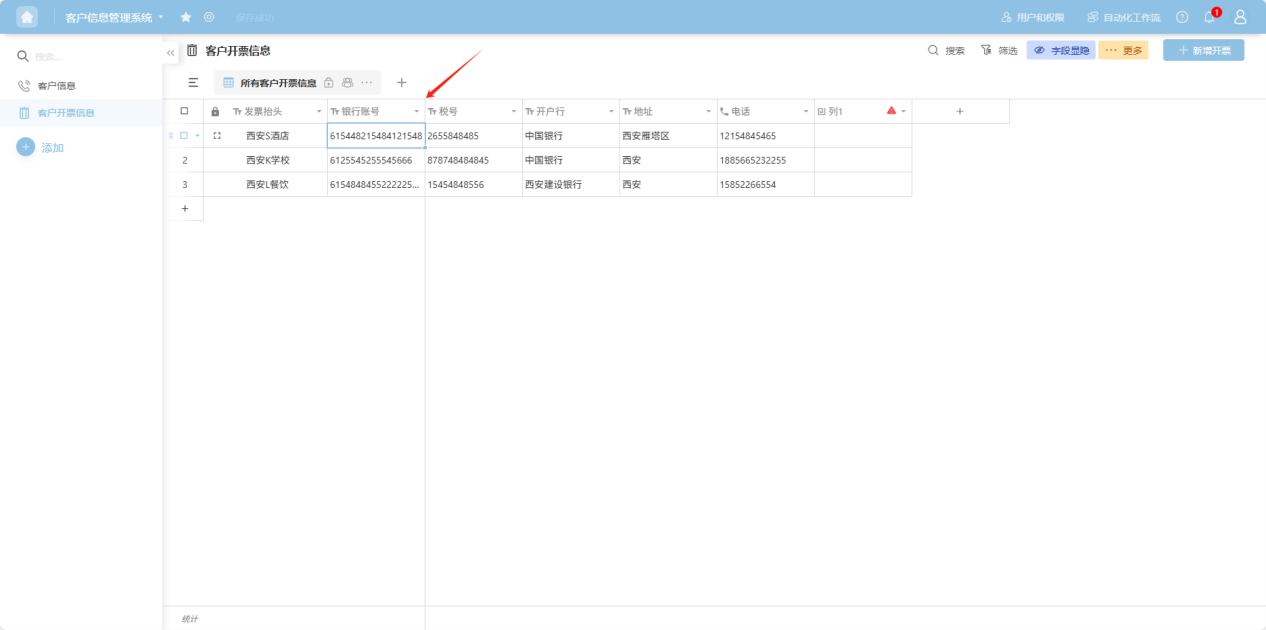The image size is (1266, 630).
Task: Collapse the left sidebar using the double chevron
Action: click(x=170, y=52)
